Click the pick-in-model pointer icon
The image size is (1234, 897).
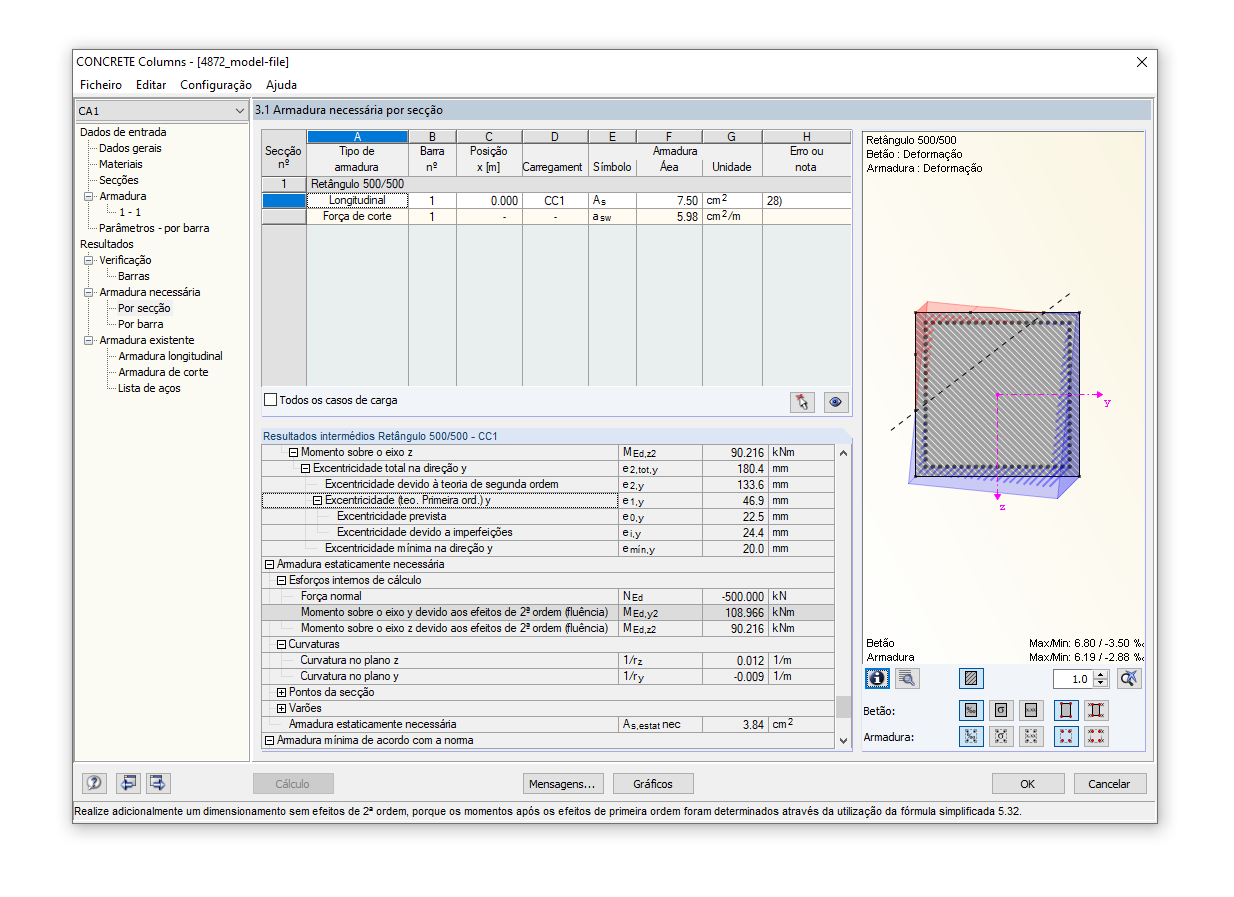coord(801,401)
